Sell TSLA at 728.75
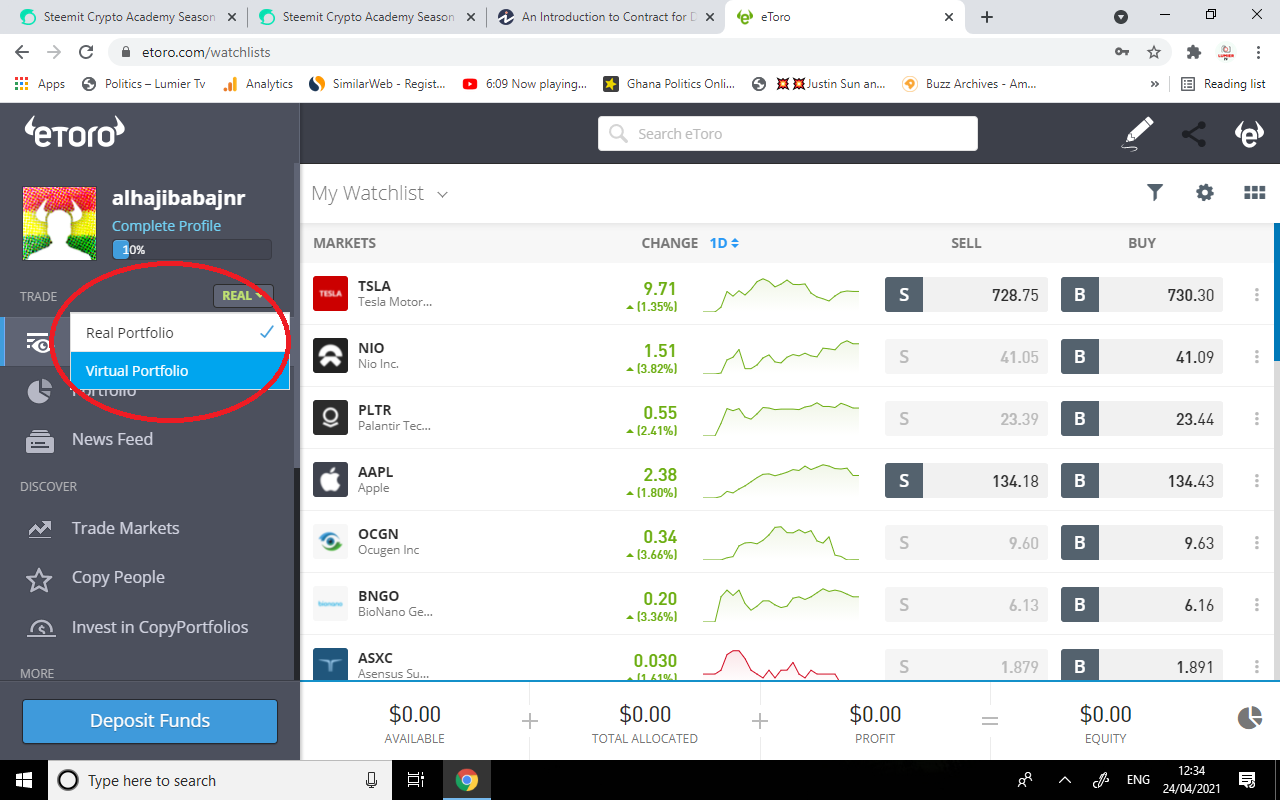 (x=966, y=295)
